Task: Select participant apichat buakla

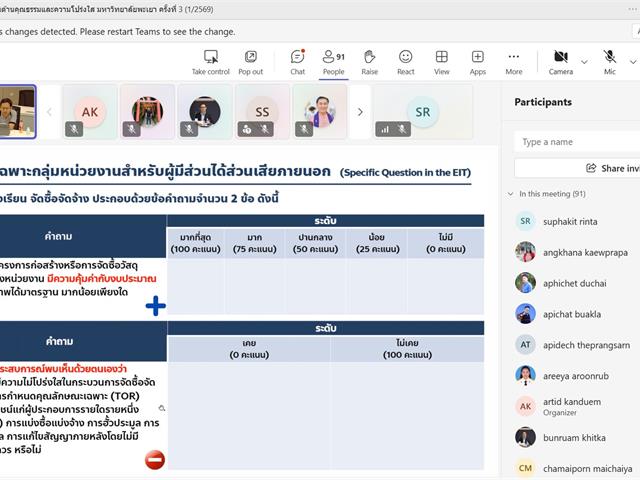Action: click(x=573, y=314)
